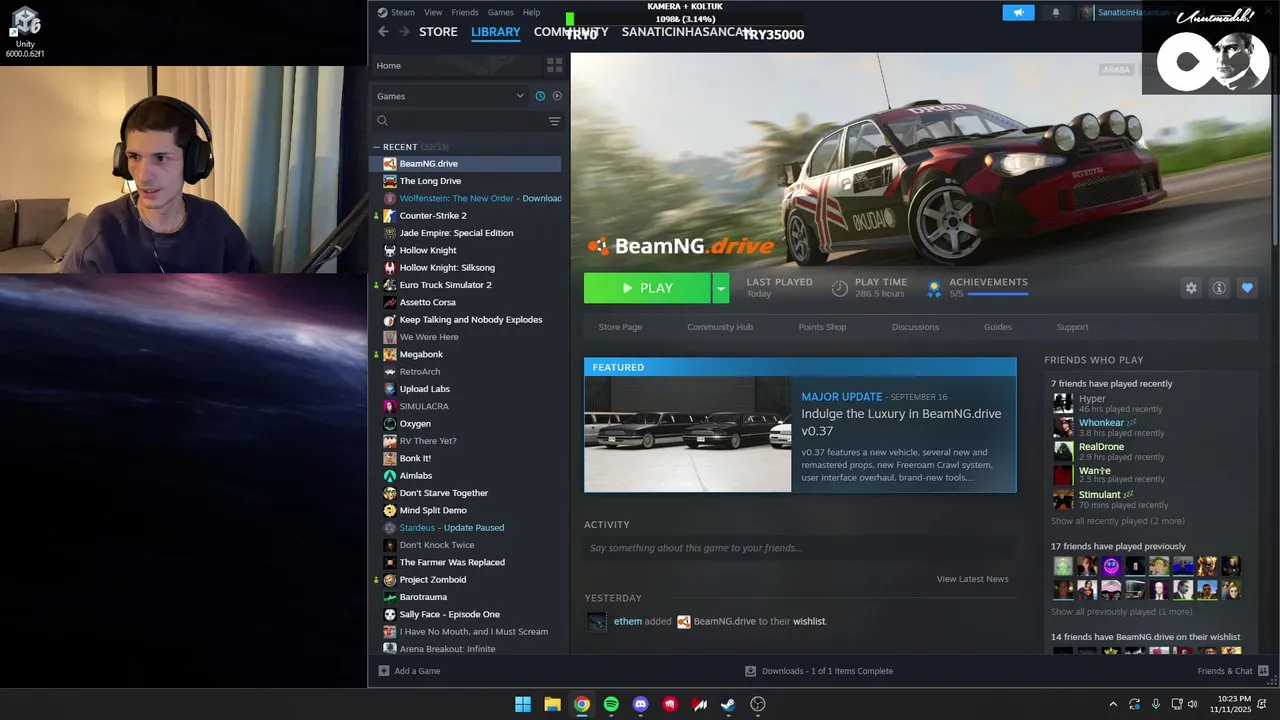Switch to the STORE tab
The height and width of the screenshot is (720, 1280).
[x=438, y=32]
